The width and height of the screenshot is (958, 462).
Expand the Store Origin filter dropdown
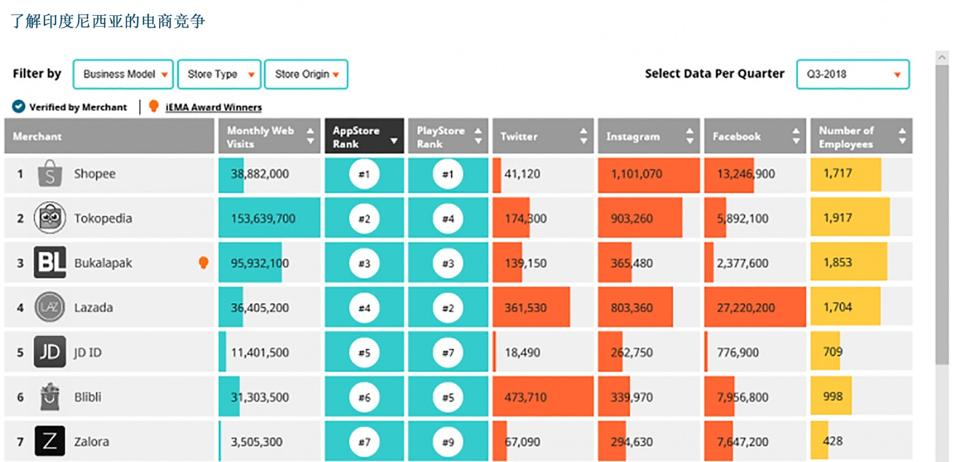307,75
